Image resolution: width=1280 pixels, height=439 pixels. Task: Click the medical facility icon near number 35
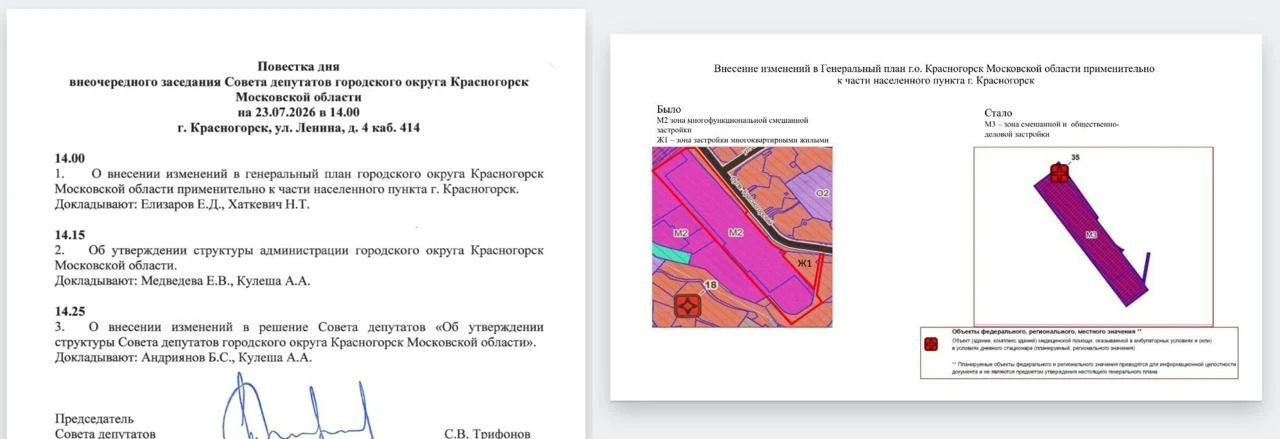[x=1059, y=173]
